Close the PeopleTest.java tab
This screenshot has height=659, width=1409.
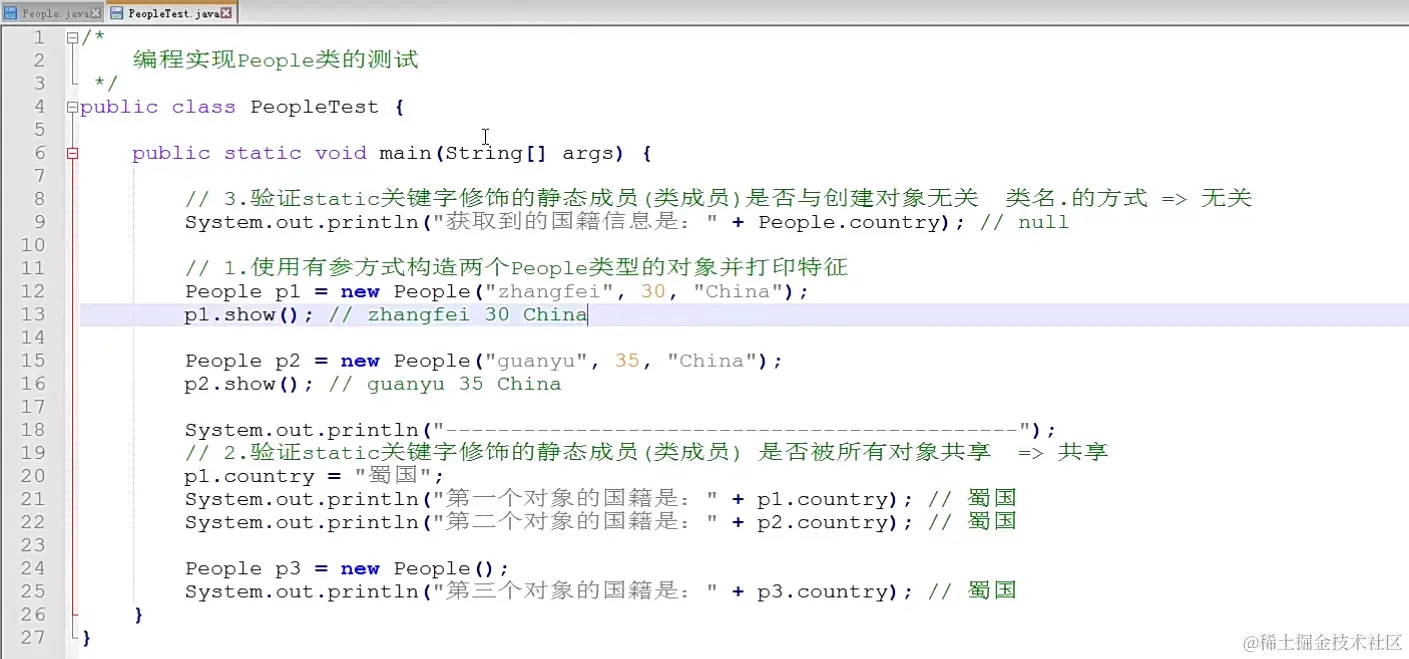click(x=228, y=12)
